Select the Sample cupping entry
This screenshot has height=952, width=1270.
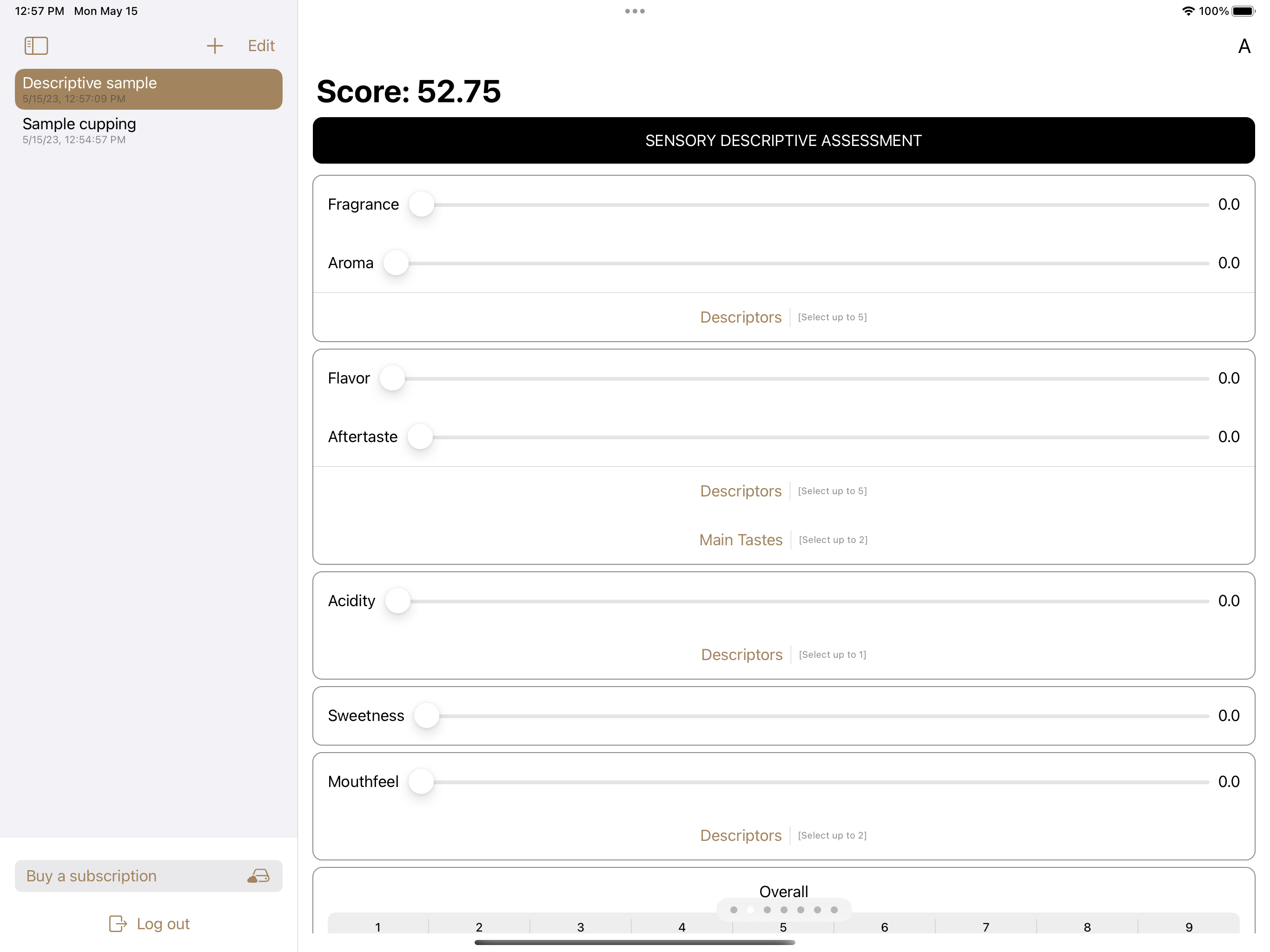click(x=149, y=130)
